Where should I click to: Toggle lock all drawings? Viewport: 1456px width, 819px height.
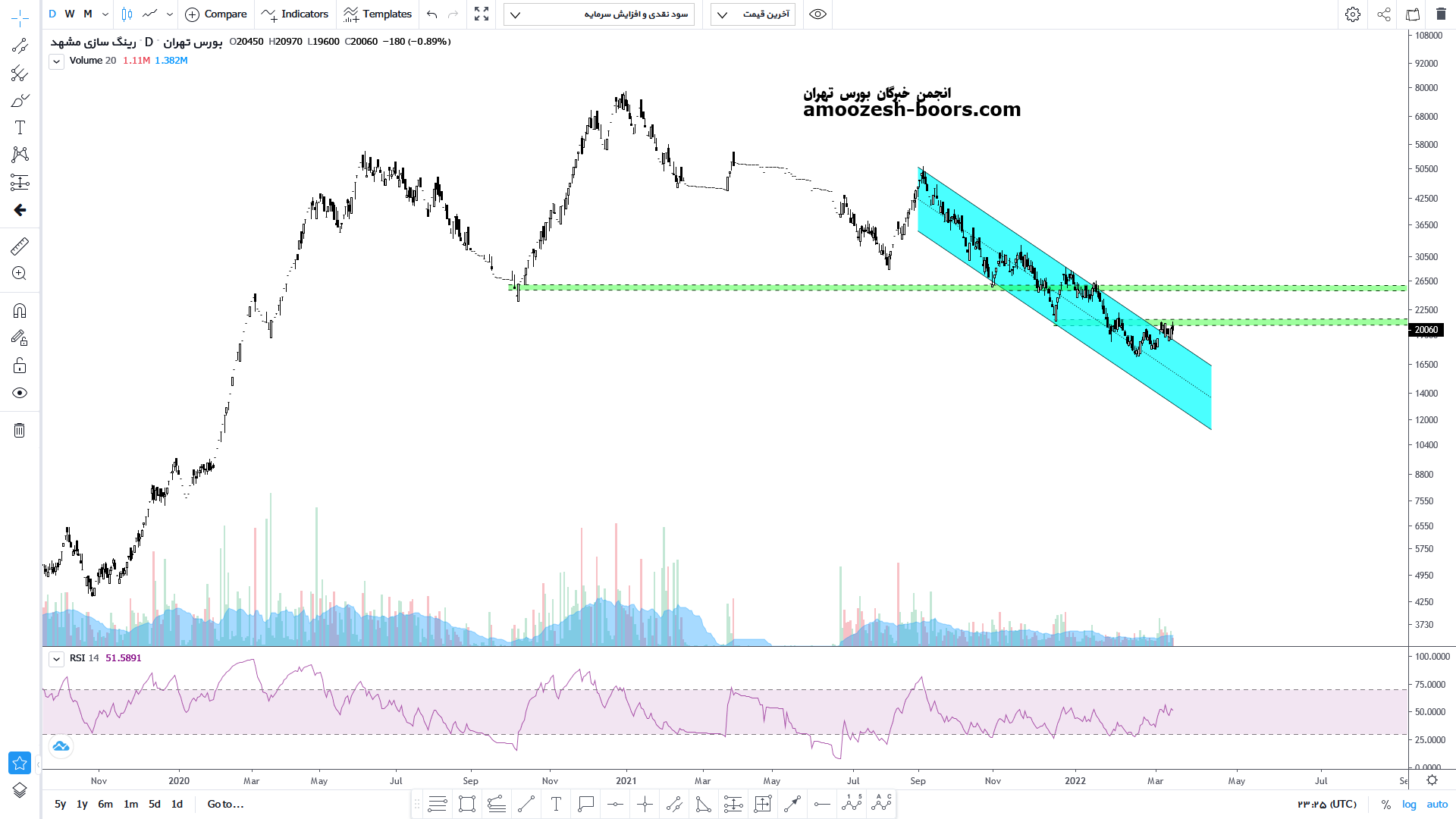click(x=20, y=366)
